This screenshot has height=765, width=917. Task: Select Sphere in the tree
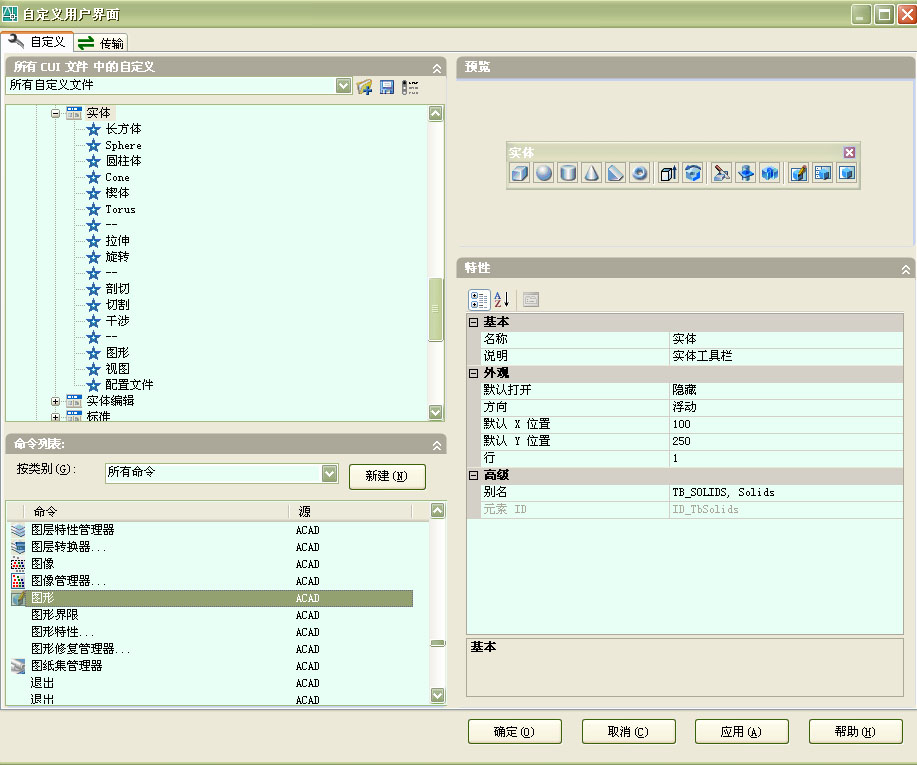(123, 145)
